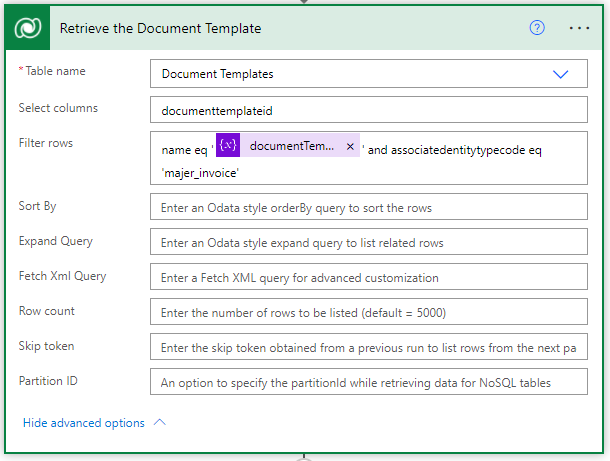Click the Select columns field
This screenshot has width=610, height=461.
(368, 109)
